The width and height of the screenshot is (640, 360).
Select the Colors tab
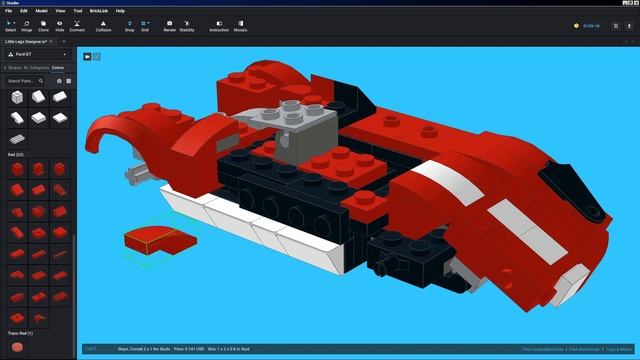click(58, 68)
